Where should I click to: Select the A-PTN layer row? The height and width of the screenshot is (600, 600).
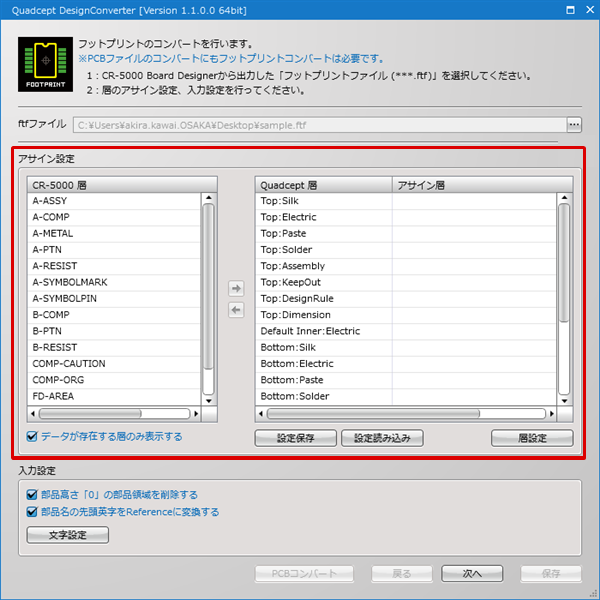(114, 249)
